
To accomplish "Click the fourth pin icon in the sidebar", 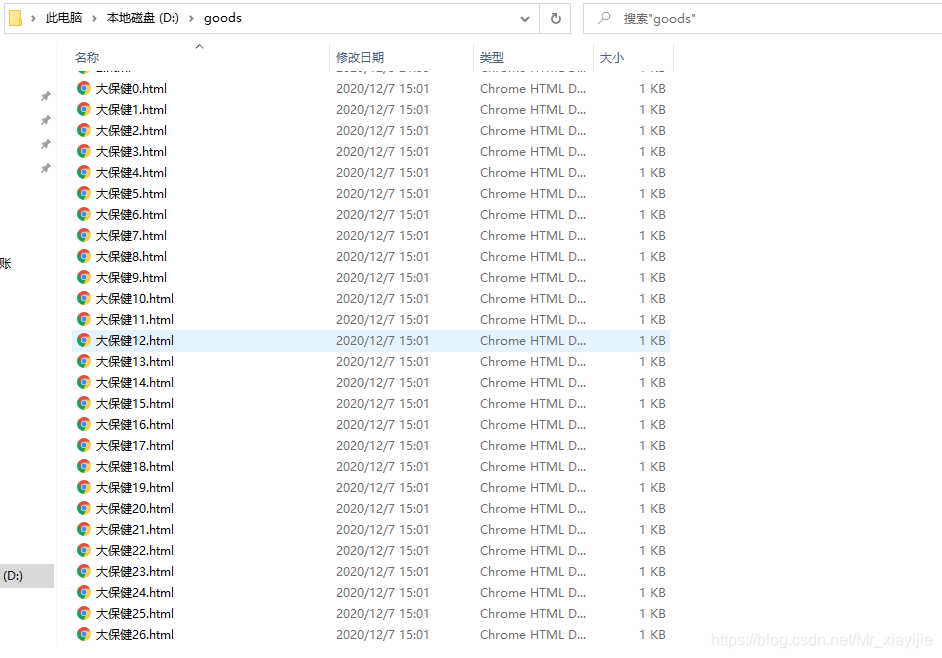I will (x=46, y=168).
